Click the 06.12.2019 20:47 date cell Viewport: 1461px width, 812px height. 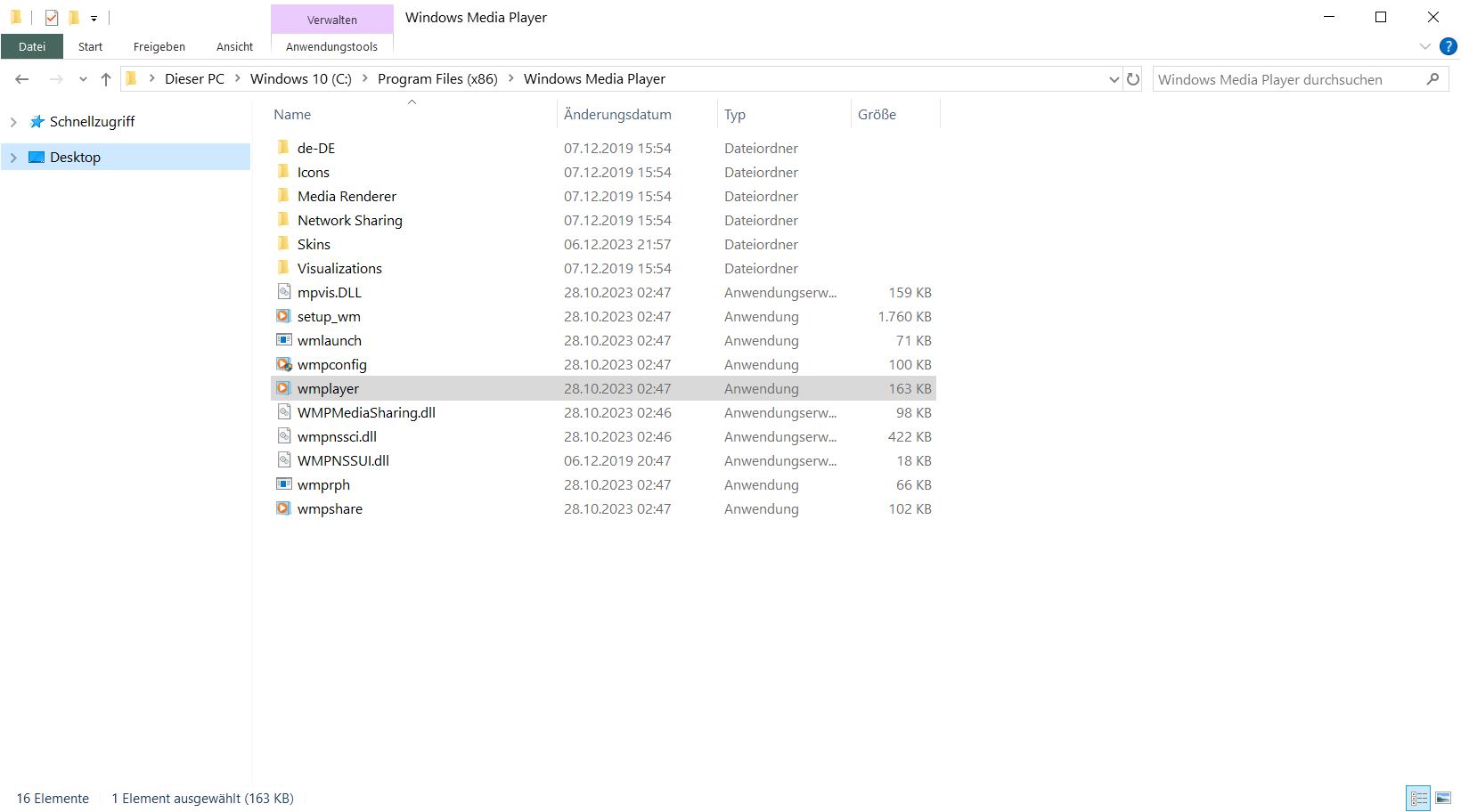(x=617, y=461)
